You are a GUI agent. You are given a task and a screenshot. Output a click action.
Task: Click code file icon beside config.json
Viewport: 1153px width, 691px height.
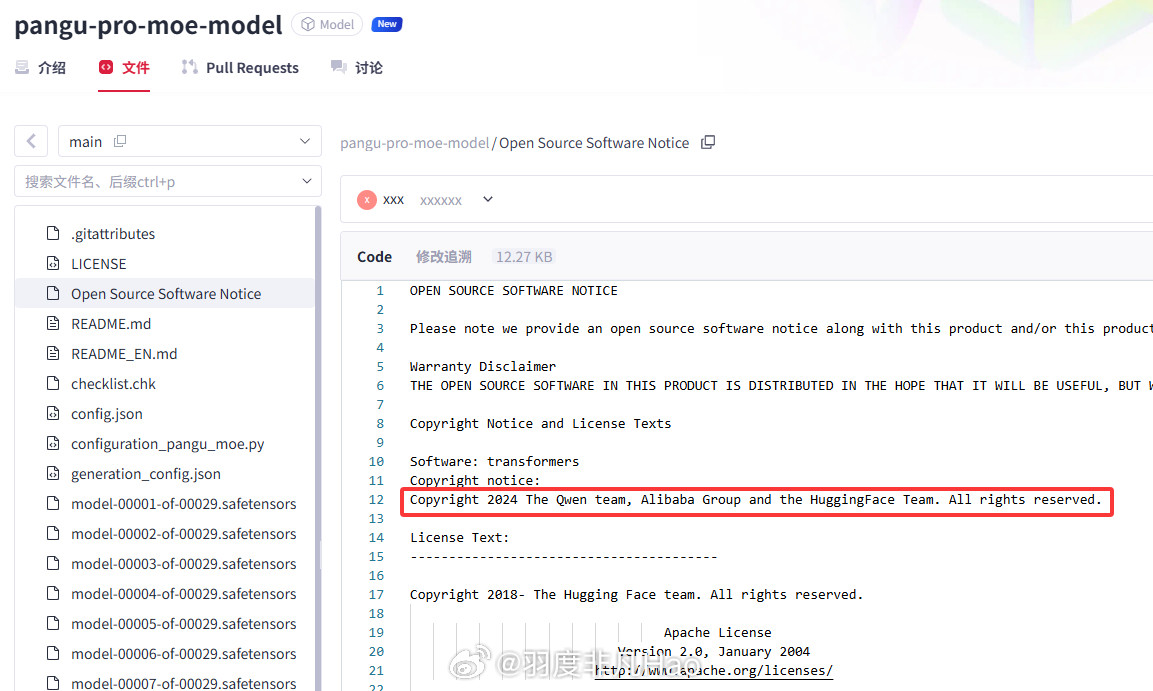(x=53, y=413)
